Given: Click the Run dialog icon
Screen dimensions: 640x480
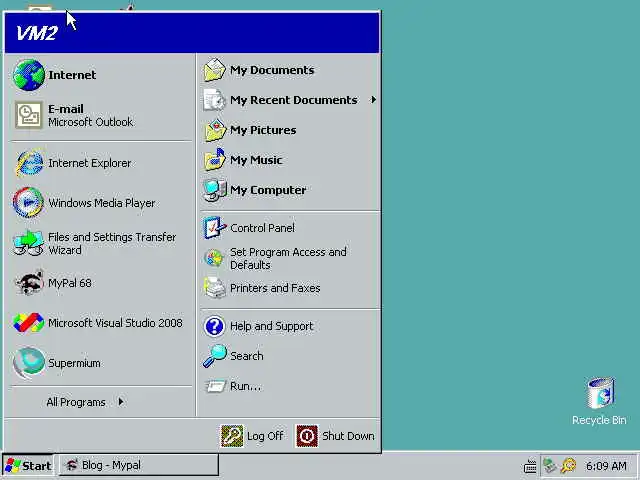Looking at the screenshot, I should coord(215,386).
